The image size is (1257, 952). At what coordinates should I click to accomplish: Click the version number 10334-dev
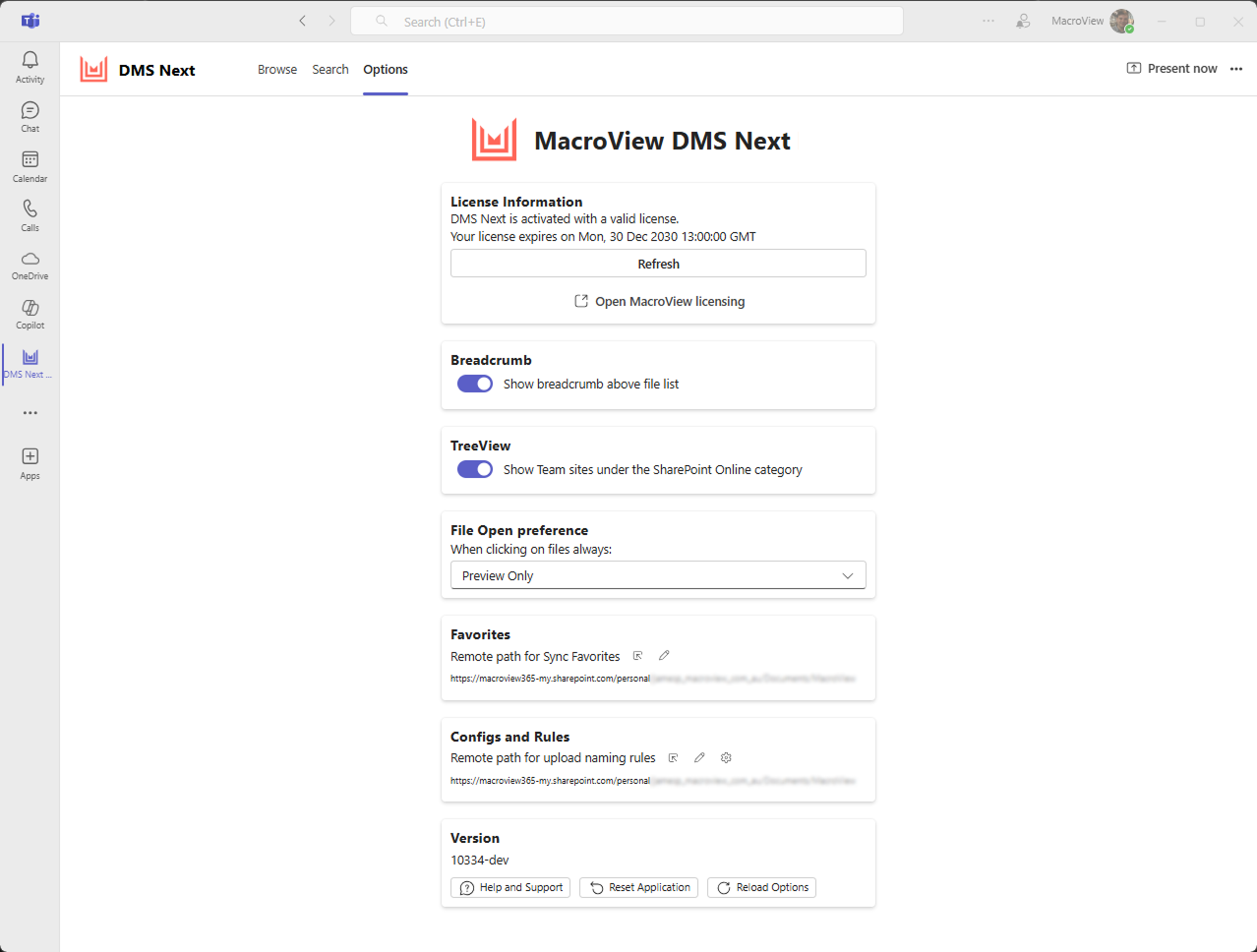[480, 861]
